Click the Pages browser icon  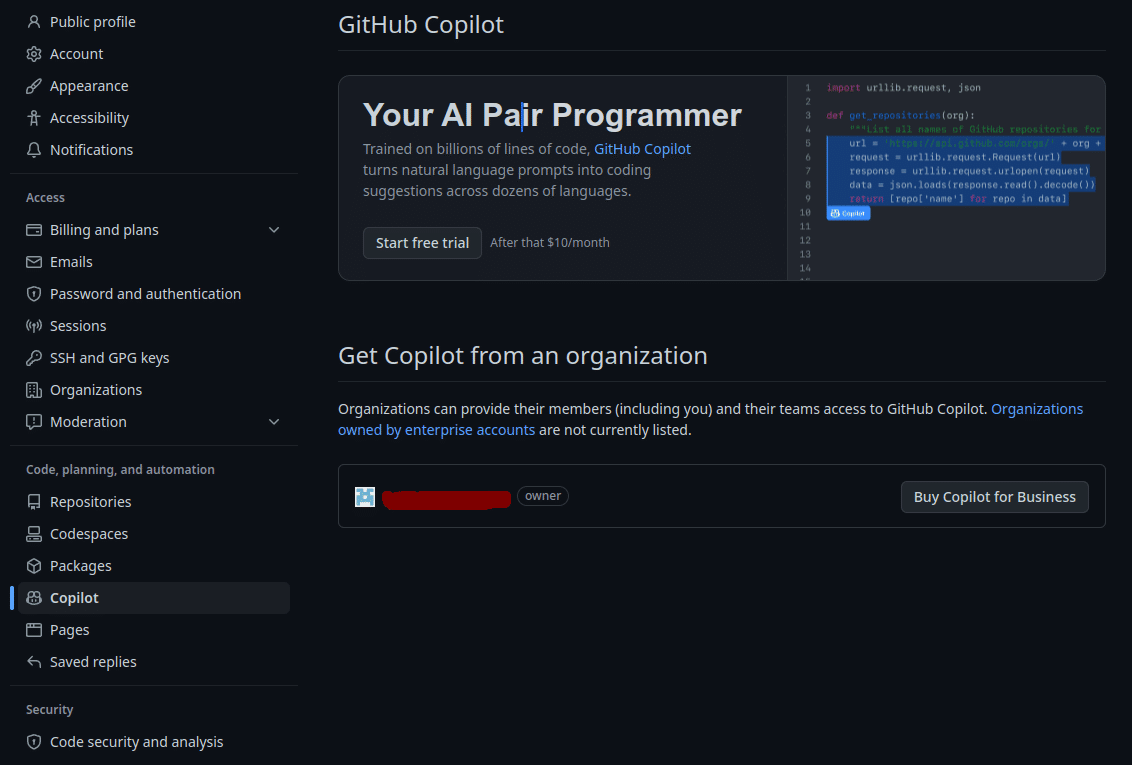tap(34, 630)
